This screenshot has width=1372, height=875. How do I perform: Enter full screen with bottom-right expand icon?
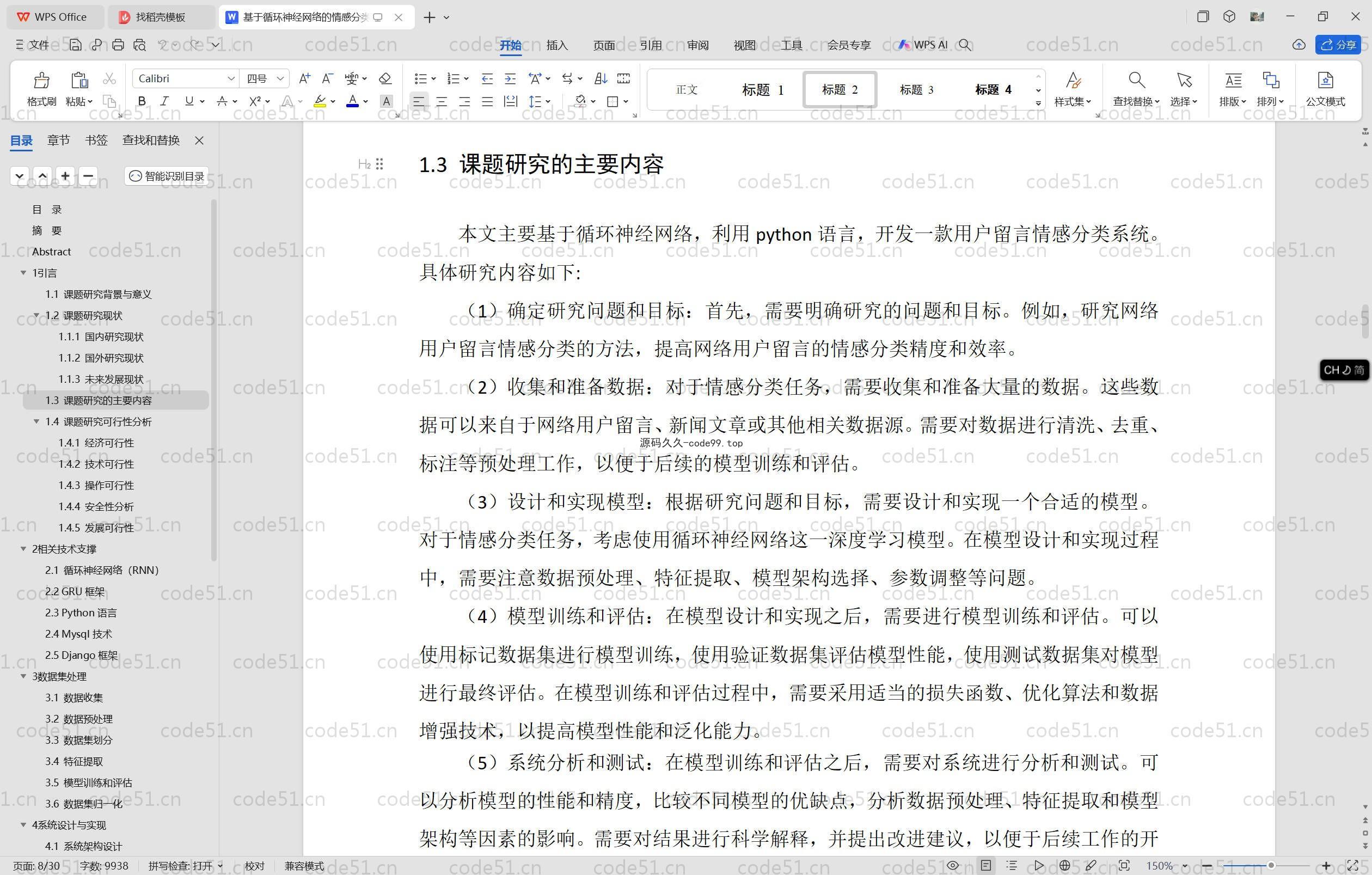tap(1352, 865)
